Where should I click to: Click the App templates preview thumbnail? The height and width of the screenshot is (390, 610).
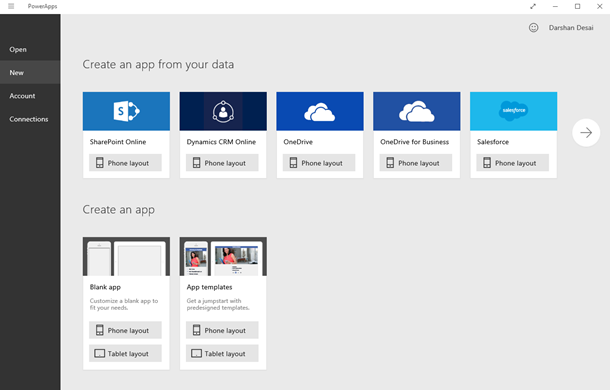coord(223,256)
